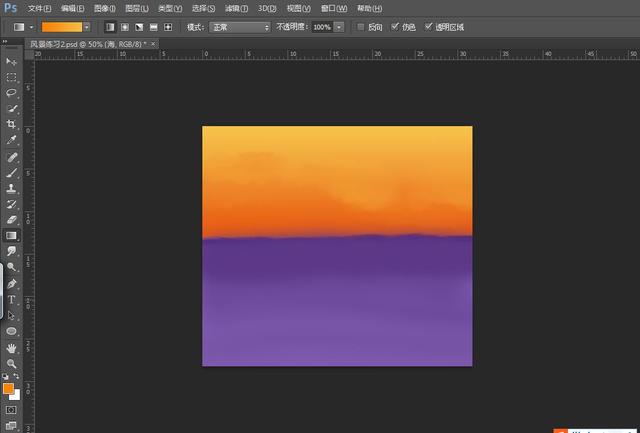Viewport: 640px width, 433px height.
Task: Select the Eyedropper tool
Action: (12, 140)
